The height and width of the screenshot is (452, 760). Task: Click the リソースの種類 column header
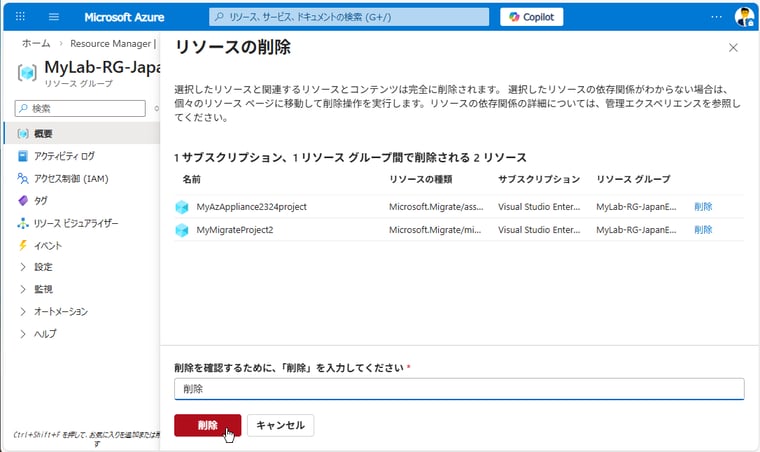tap(420, 179)
